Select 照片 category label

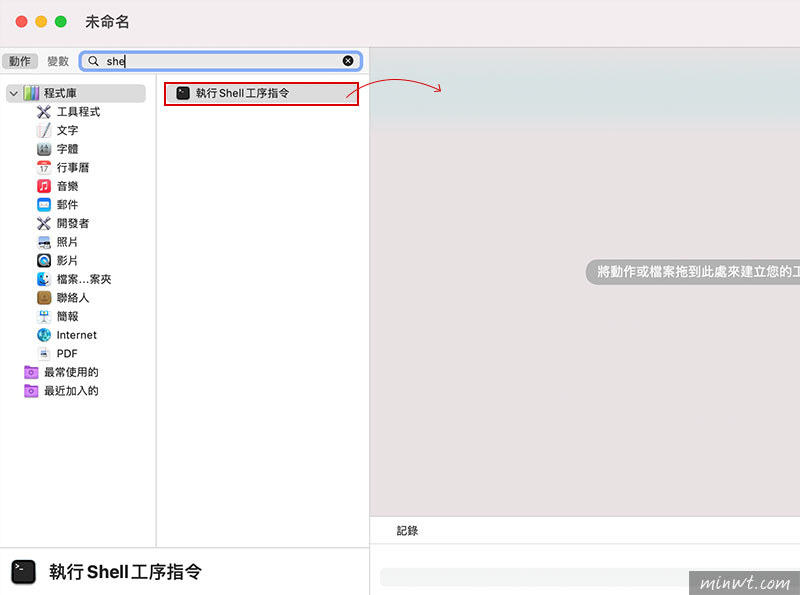click(x=67, y=242)
